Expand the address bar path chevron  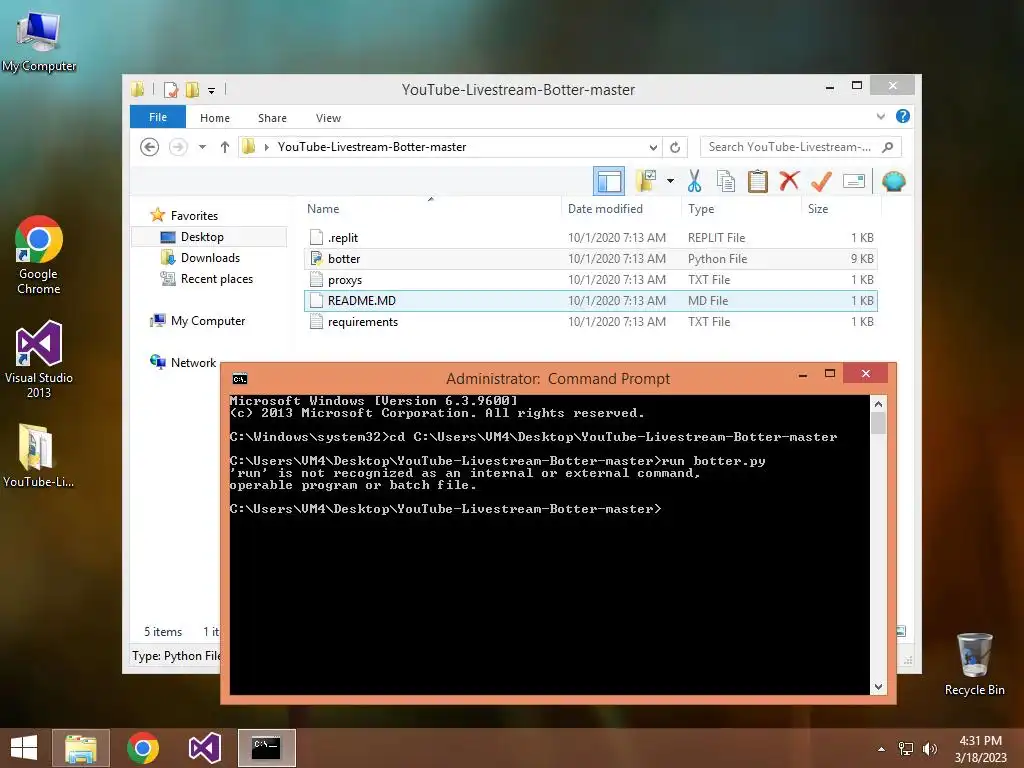pos(266,147)
